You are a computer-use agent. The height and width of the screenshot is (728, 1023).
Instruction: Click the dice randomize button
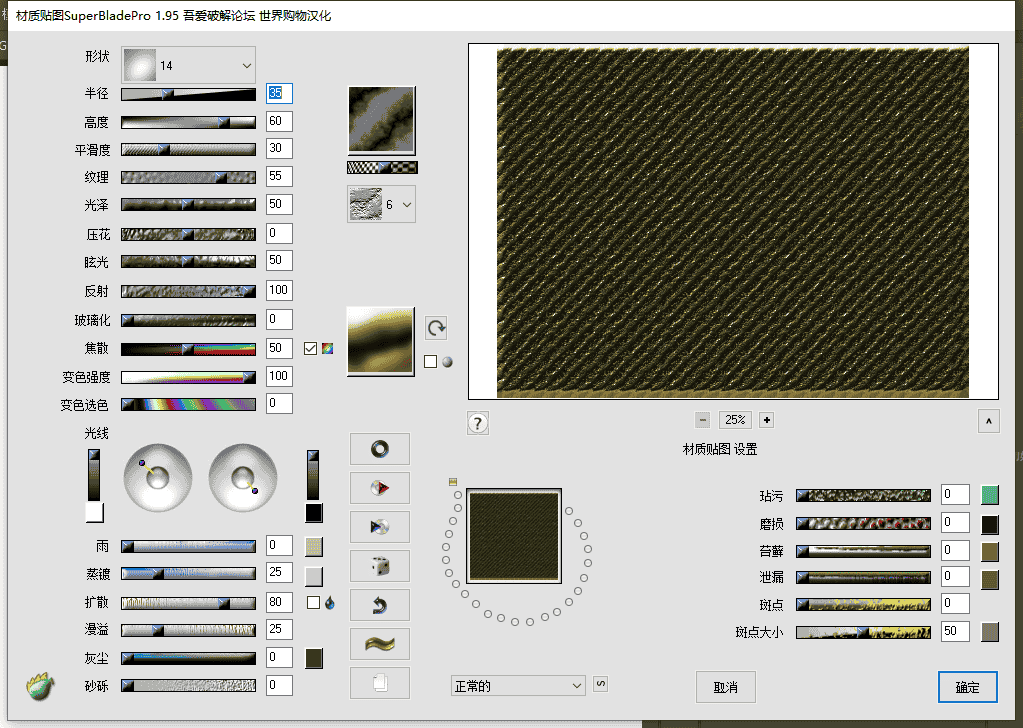coord(380,566)
